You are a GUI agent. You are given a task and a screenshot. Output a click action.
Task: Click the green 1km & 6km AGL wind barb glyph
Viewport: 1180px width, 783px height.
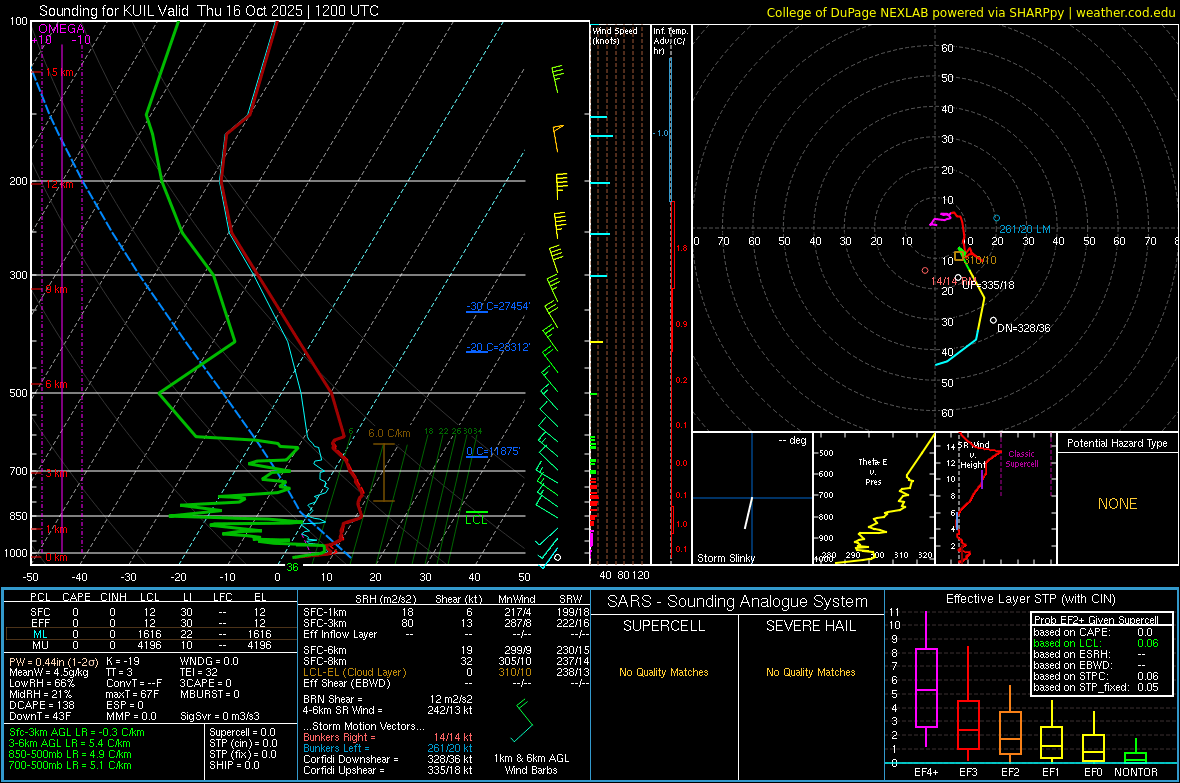(523, 721)
